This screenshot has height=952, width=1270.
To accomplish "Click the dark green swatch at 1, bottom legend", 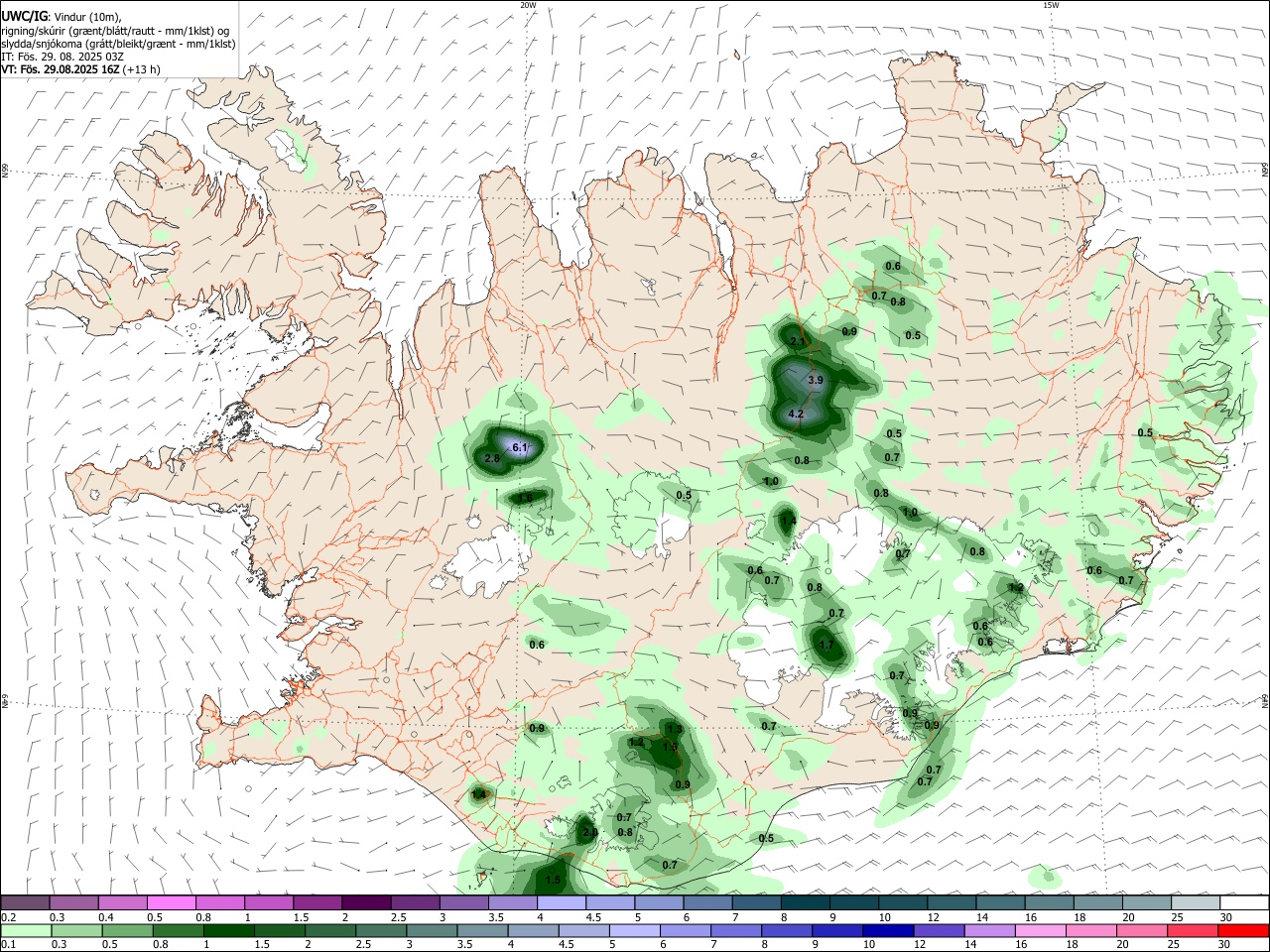I will (x=227, y=930).
